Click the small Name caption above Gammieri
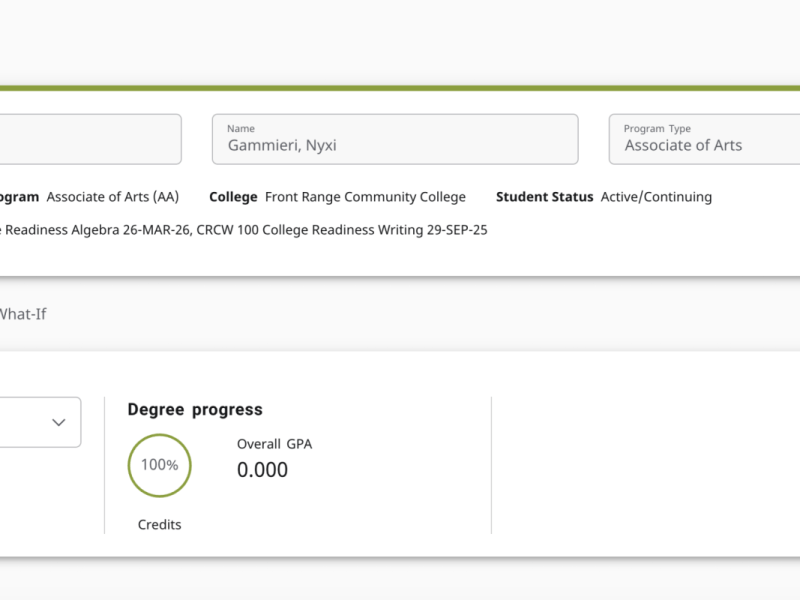This screenshot has height=600, width=800. click(x=241, y=129)
